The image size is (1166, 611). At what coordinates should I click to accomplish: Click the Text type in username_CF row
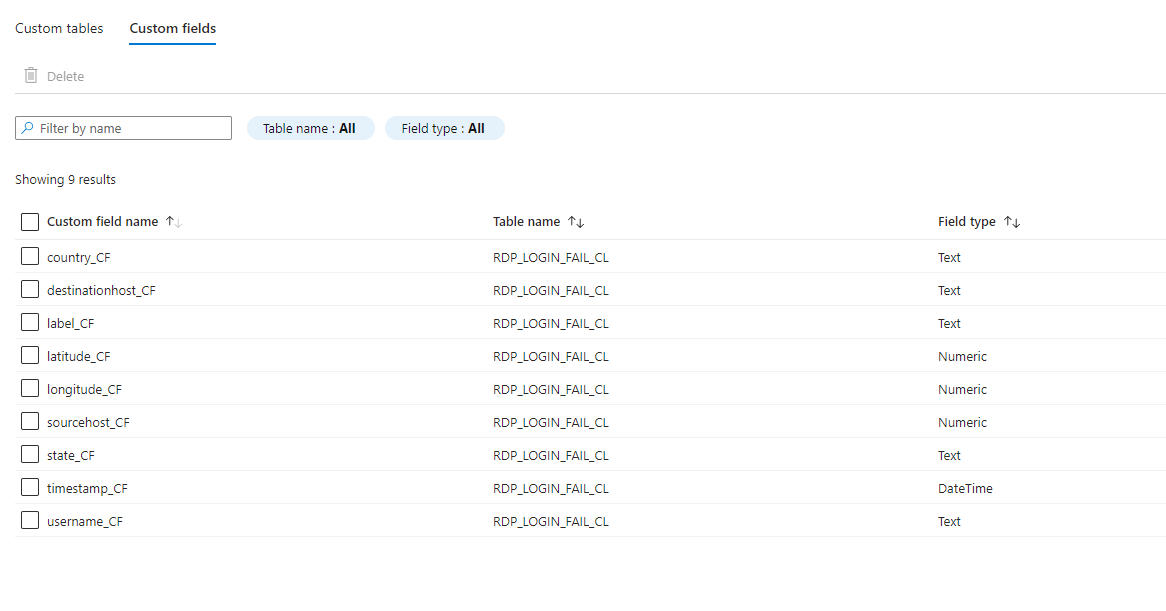949,521
